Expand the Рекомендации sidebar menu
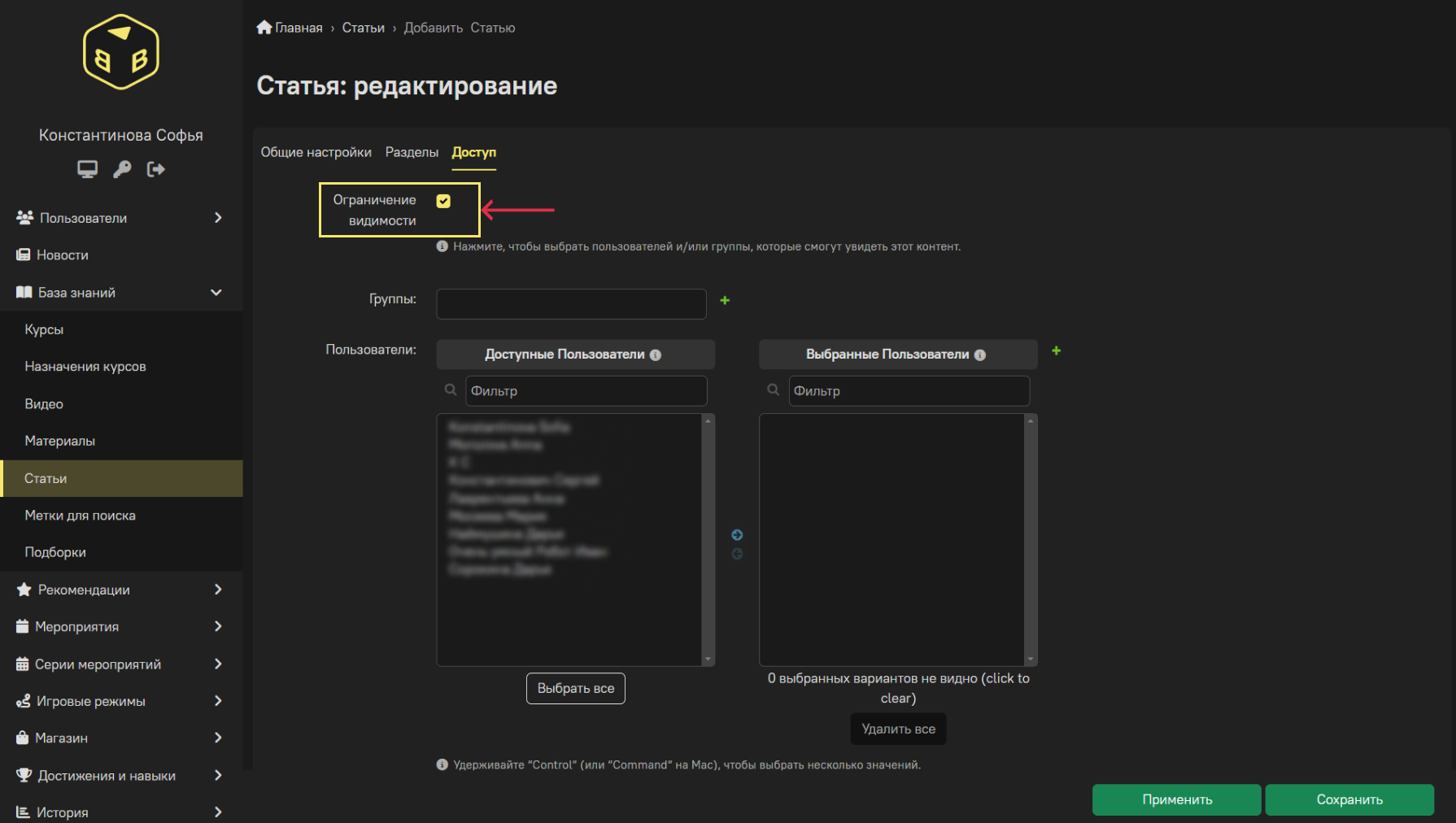The width and height of the screenshot is (1456, 823). tap(217, 590)
